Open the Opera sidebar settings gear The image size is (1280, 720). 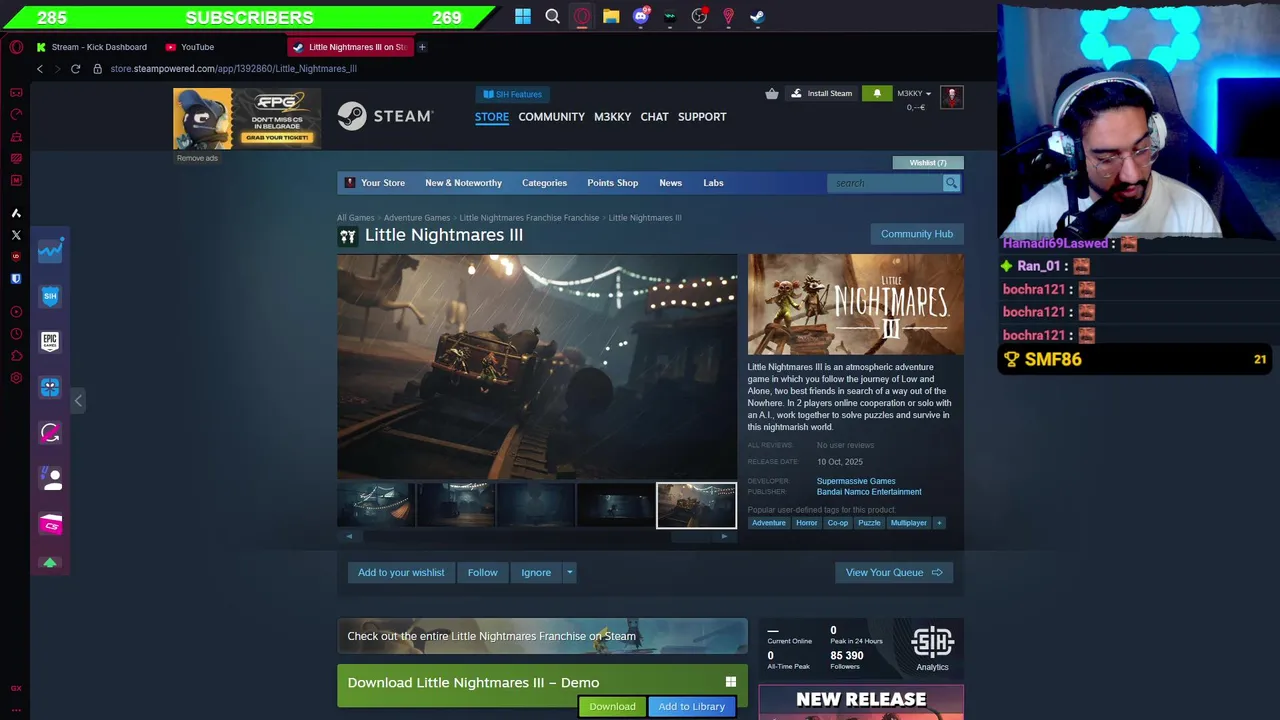pos(16,378)
